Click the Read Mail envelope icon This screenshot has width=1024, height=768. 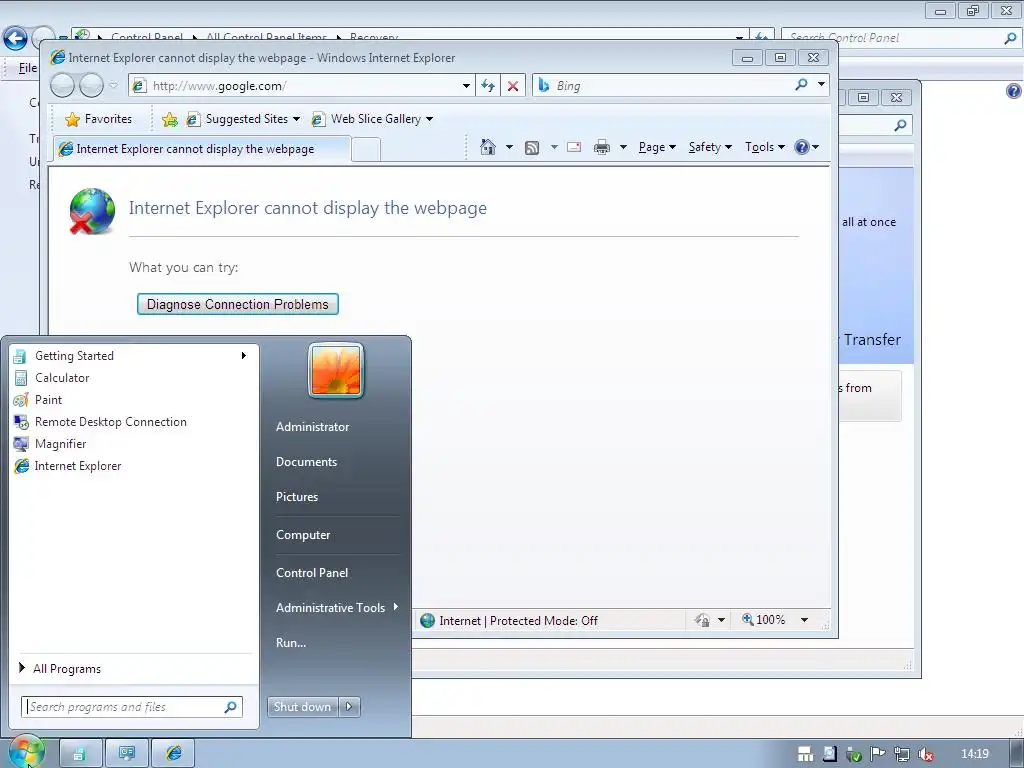click(574, 147)
